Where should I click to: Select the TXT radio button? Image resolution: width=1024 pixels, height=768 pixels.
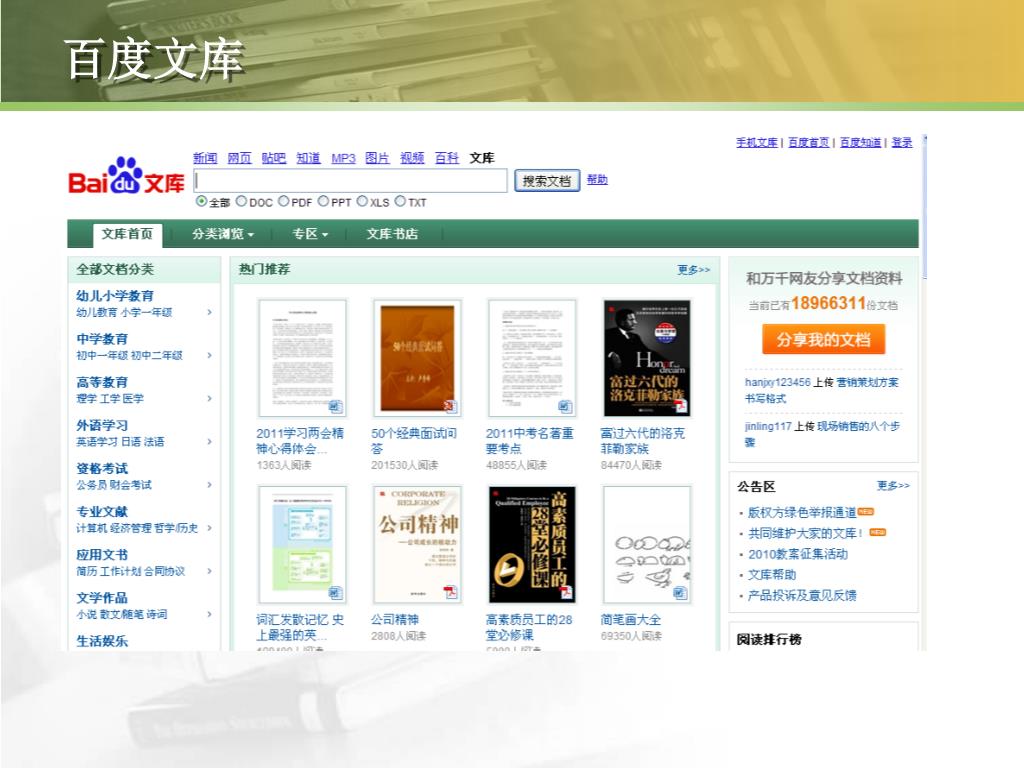coord(400,201)
